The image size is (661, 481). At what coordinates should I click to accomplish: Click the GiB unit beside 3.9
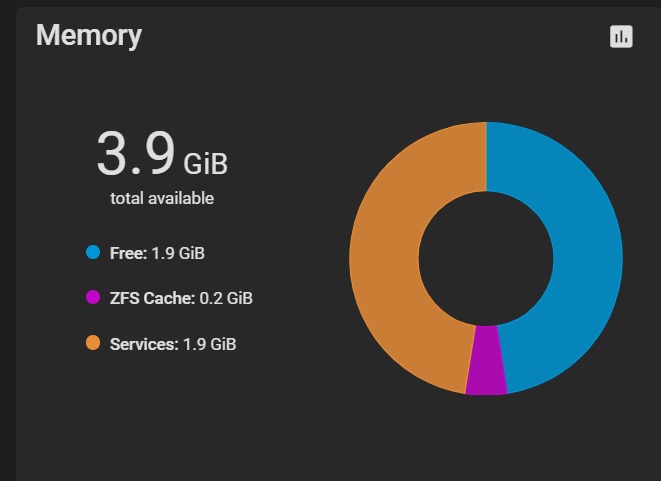[x=205, y=161]
